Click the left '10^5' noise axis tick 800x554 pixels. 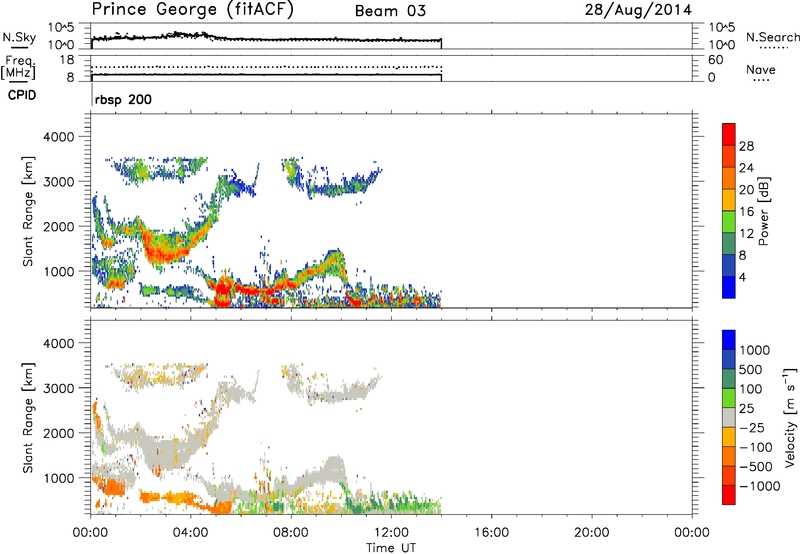(61, 28)
